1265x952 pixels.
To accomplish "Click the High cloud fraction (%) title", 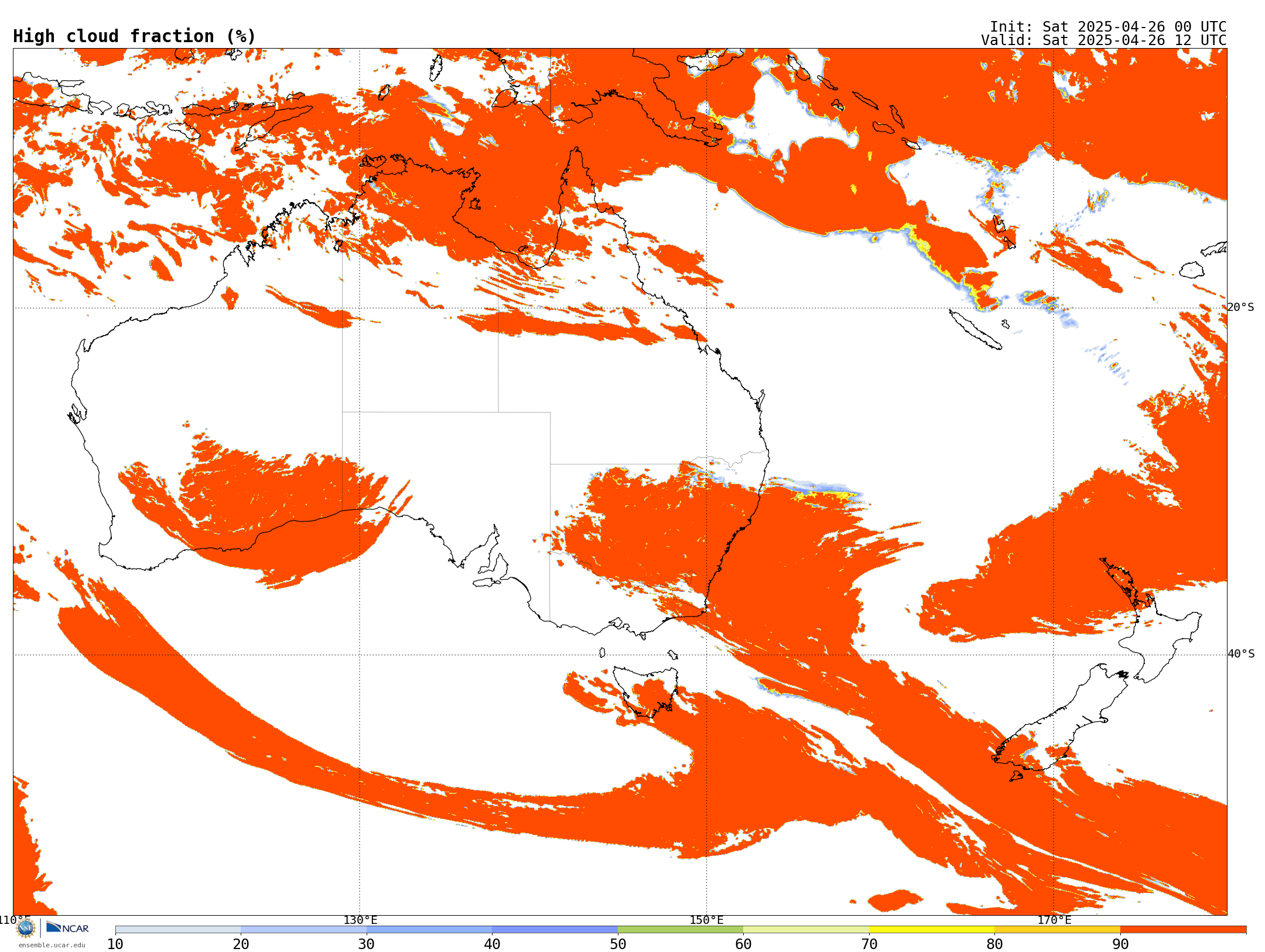I will coord(135,36).
